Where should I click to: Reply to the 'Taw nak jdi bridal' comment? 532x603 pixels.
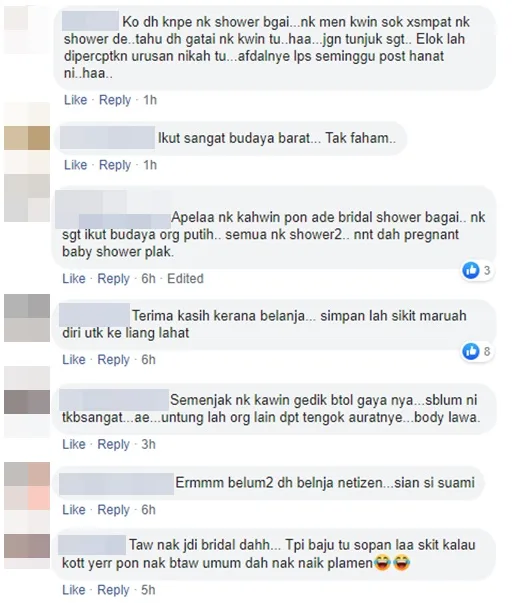(x=113, y=590)
